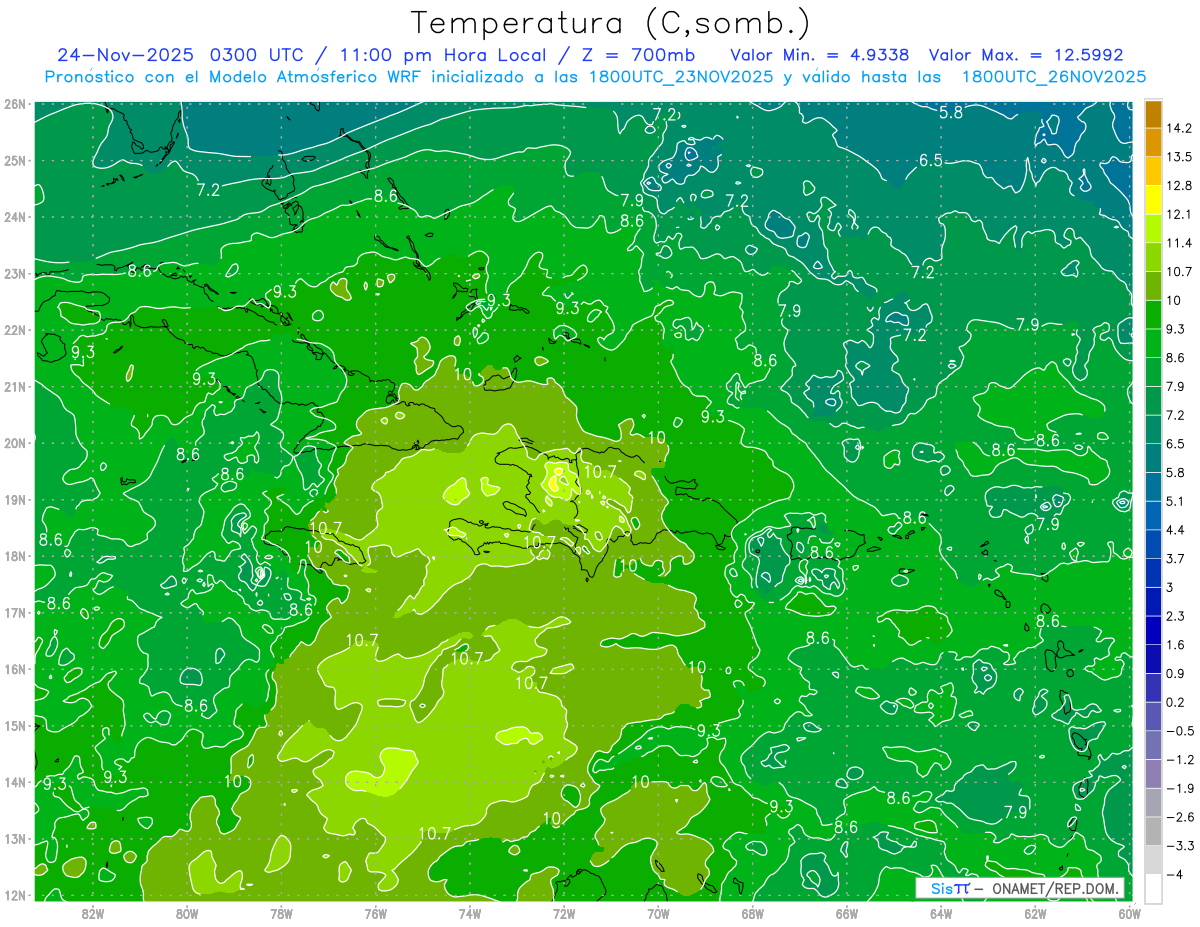Click the 24N latitude axis label
Viewport: 1200px width, 927px height.
point(14,216)
